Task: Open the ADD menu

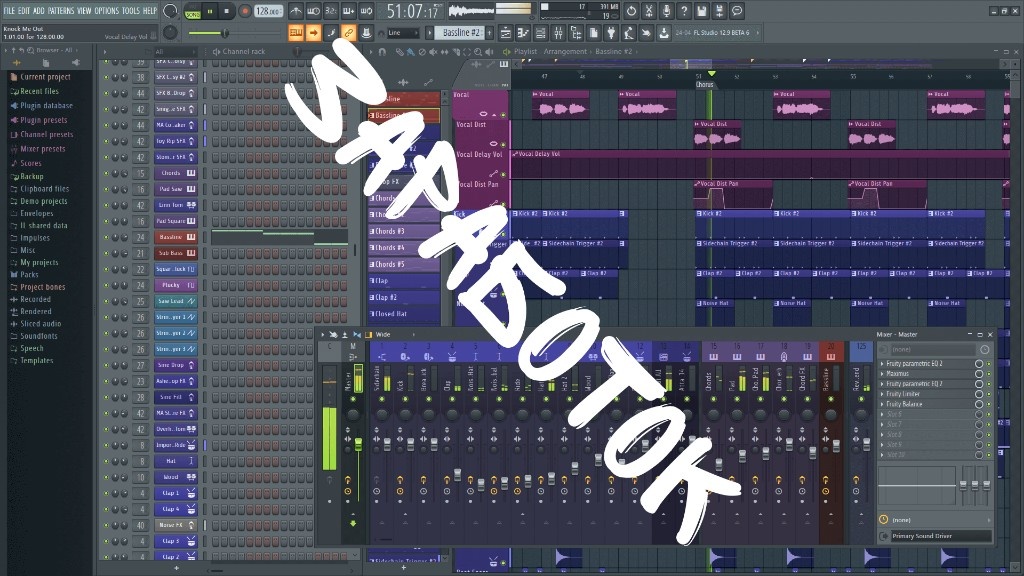Action: point(39,11)
